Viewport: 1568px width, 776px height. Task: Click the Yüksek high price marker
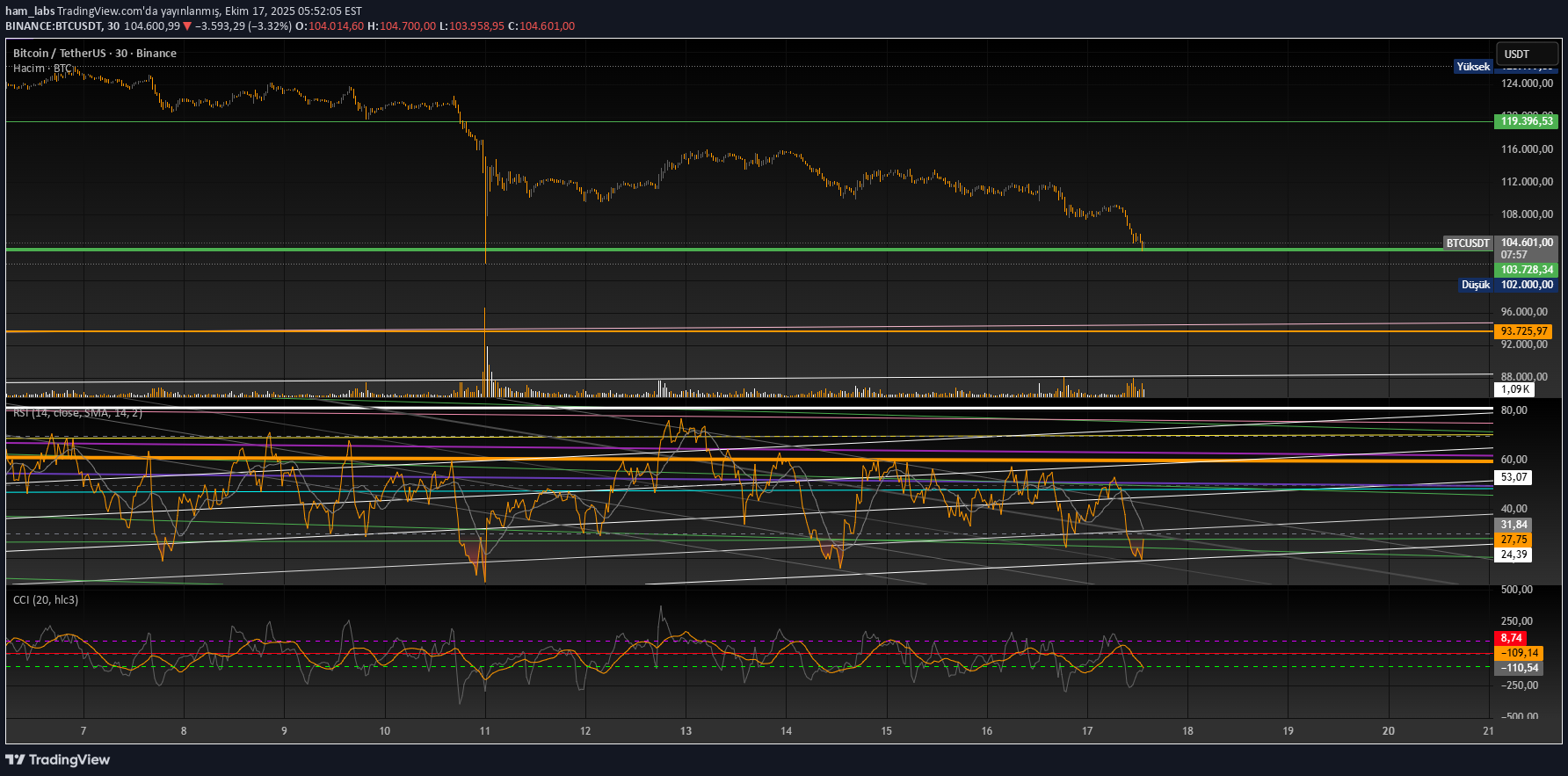[1473, 67]
